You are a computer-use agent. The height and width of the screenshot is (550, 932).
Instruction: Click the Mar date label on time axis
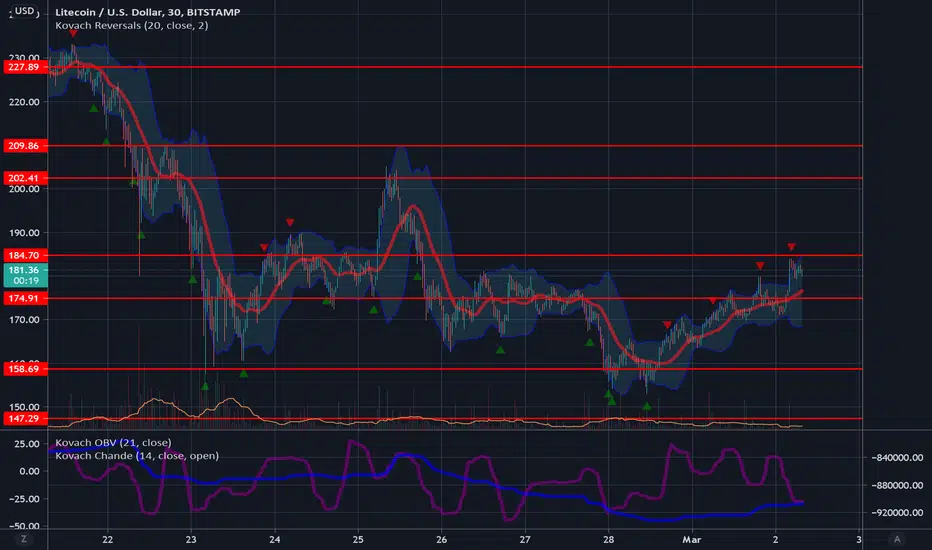(x=691, y=539)
